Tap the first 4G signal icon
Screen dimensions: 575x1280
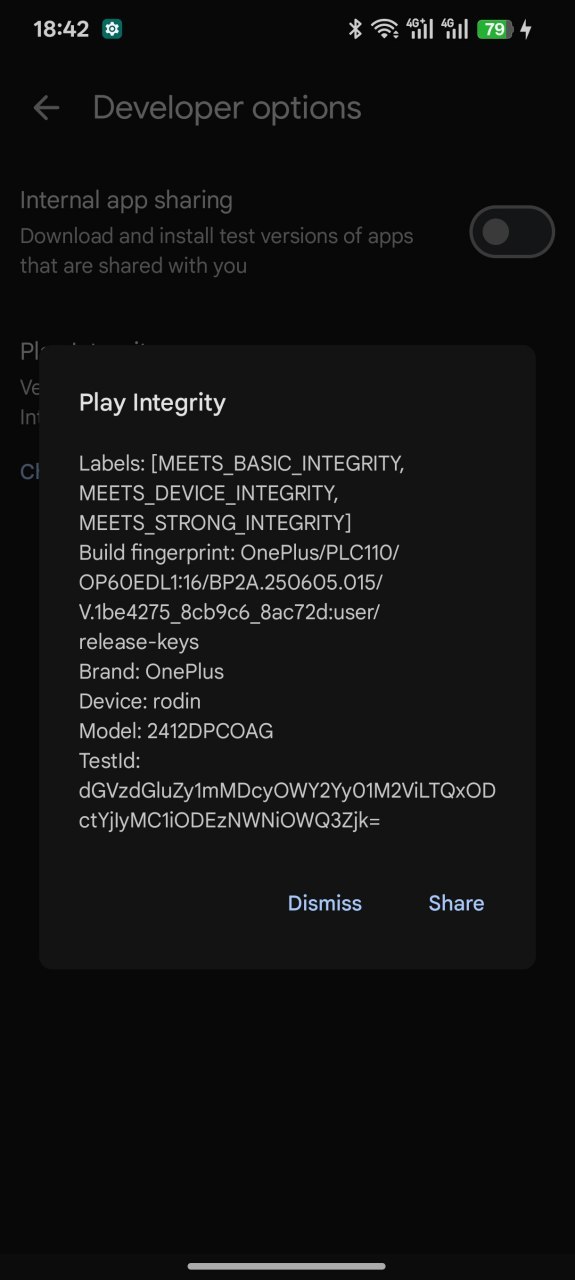click(x=421, y=29)
